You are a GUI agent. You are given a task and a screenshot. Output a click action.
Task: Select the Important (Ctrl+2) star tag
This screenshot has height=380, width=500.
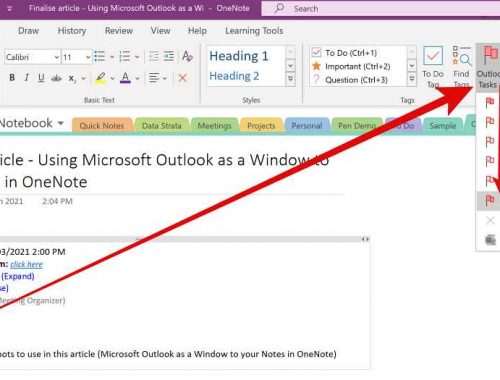(351, 66)
